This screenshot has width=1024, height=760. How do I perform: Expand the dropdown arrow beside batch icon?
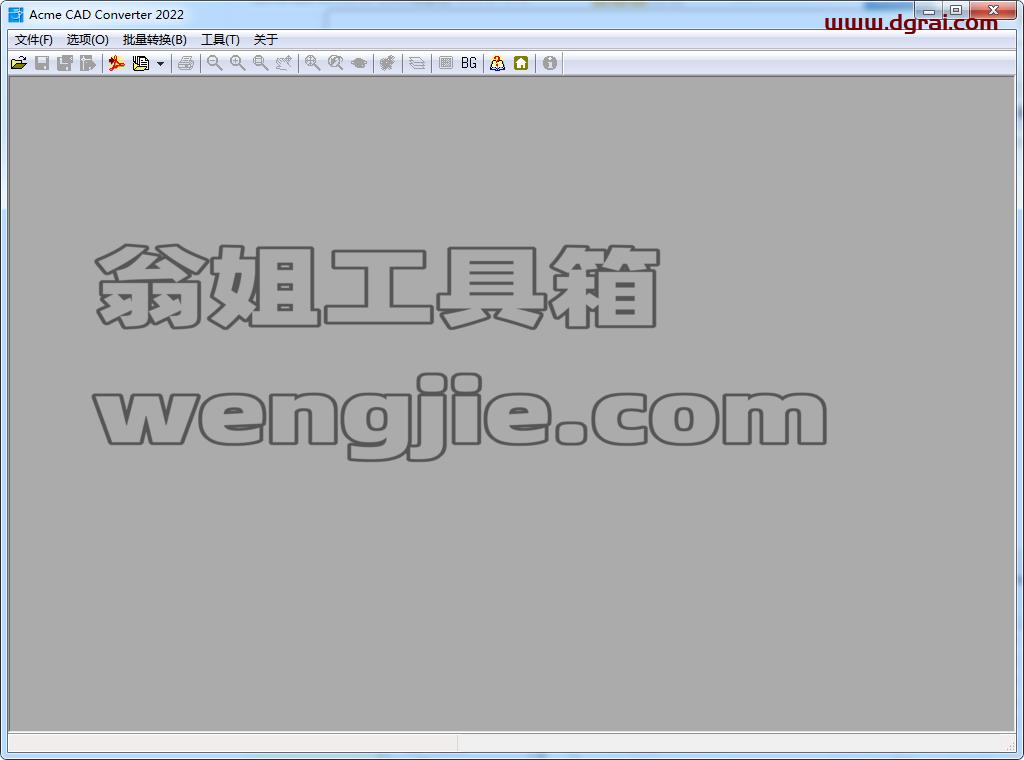(160, 63)
